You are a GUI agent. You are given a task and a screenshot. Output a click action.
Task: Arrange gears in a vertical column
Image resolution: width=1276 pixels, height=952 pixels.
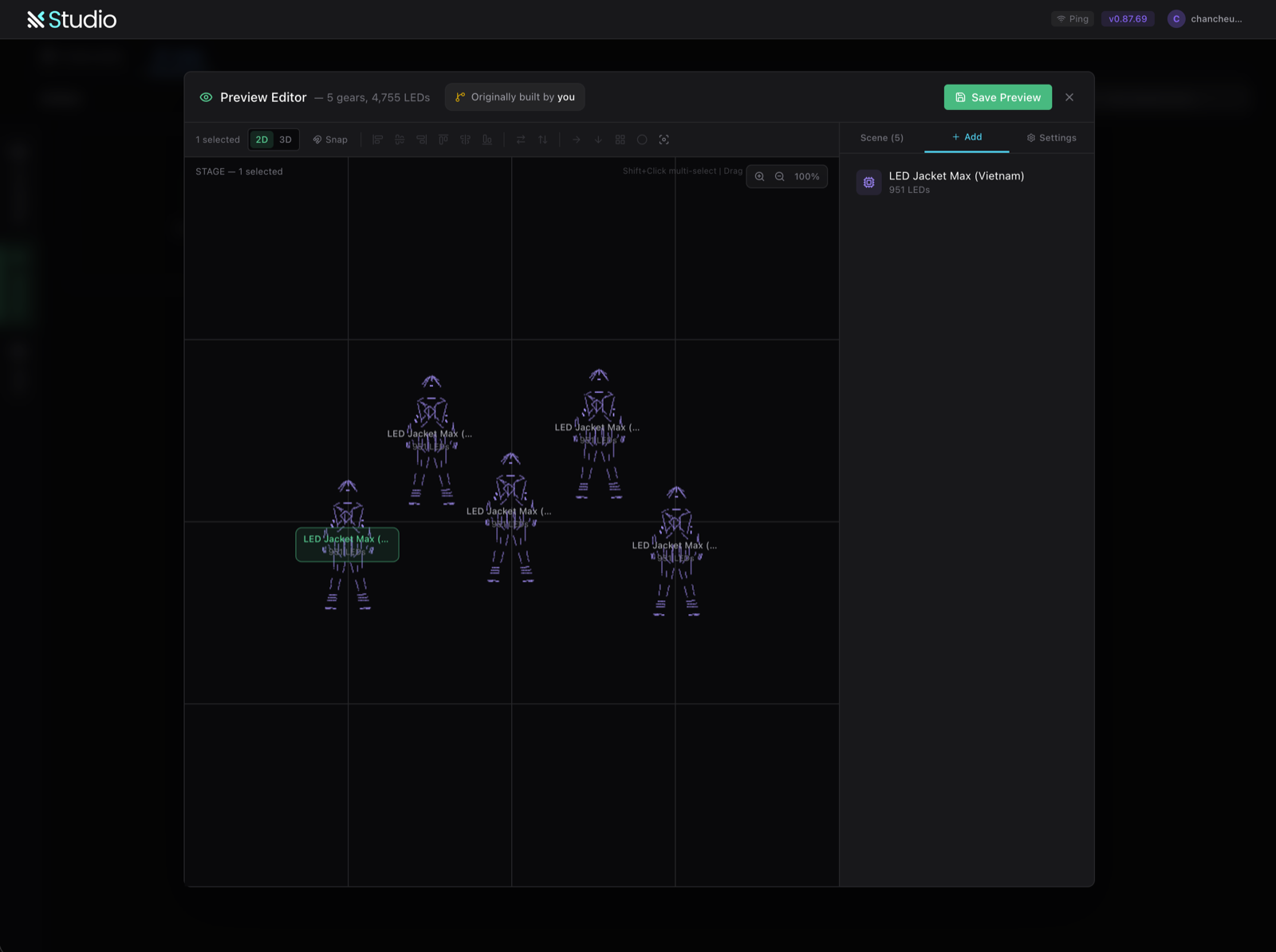(x=598, y=140)
